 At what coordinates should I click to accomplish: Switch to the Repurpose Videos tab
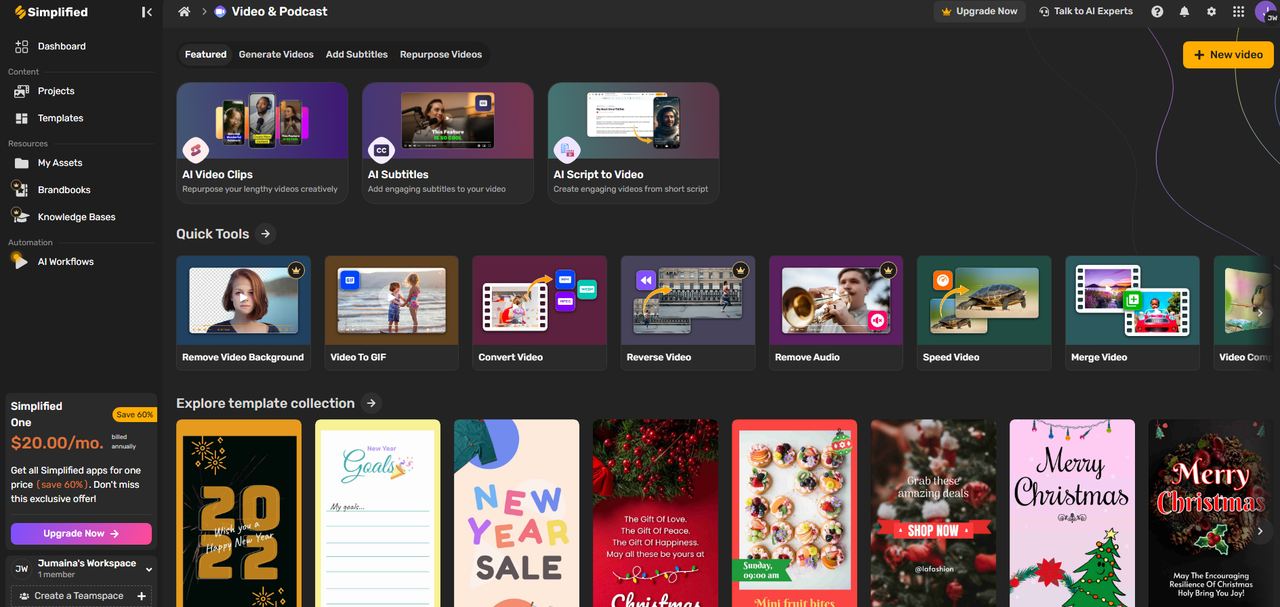[x=441, y=55]
